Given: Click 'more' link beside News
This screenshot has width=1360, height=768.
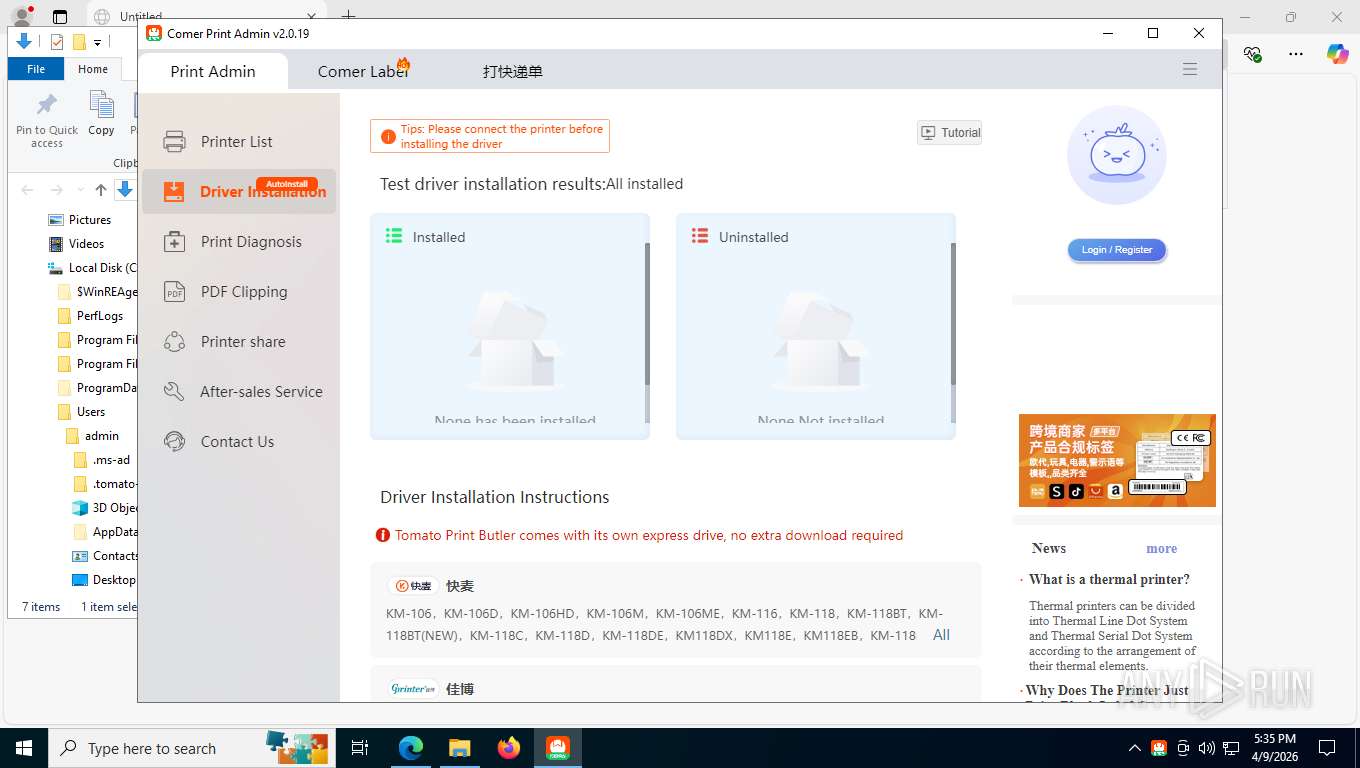Looking at the screenshot, I should [1161, 548].
